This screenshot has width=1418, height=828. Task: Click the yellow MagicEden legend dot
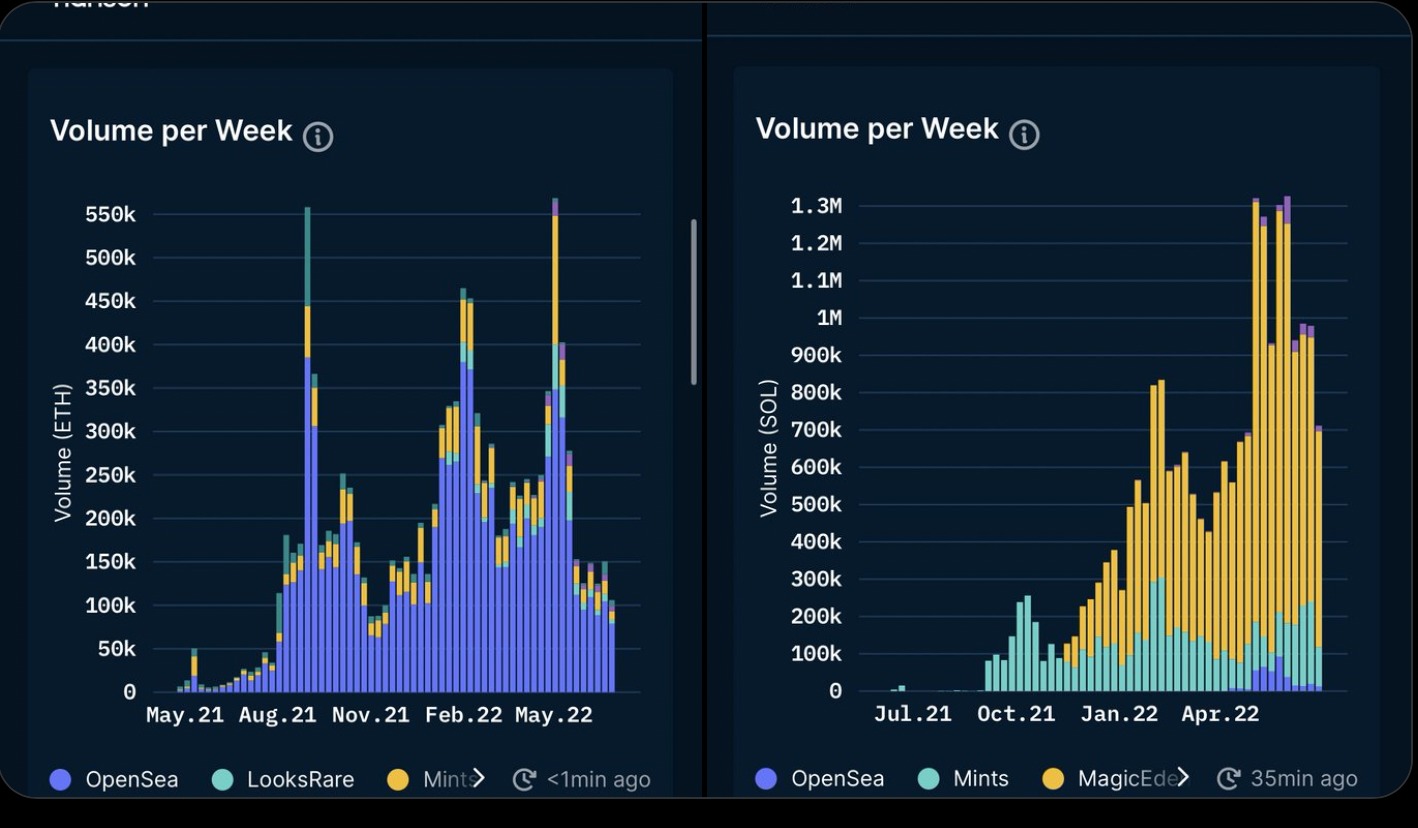[1053, 779]
